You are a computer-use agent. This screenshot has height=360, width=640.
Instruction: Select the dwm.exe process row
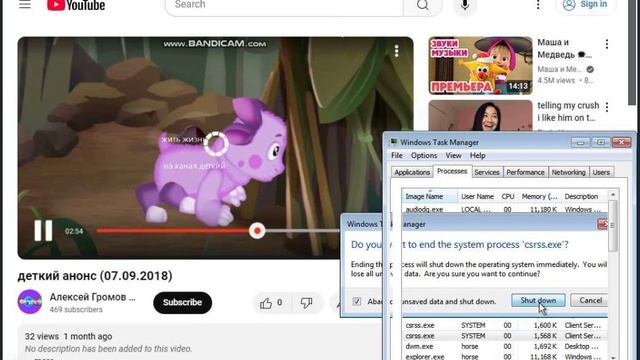click(504, 346)
